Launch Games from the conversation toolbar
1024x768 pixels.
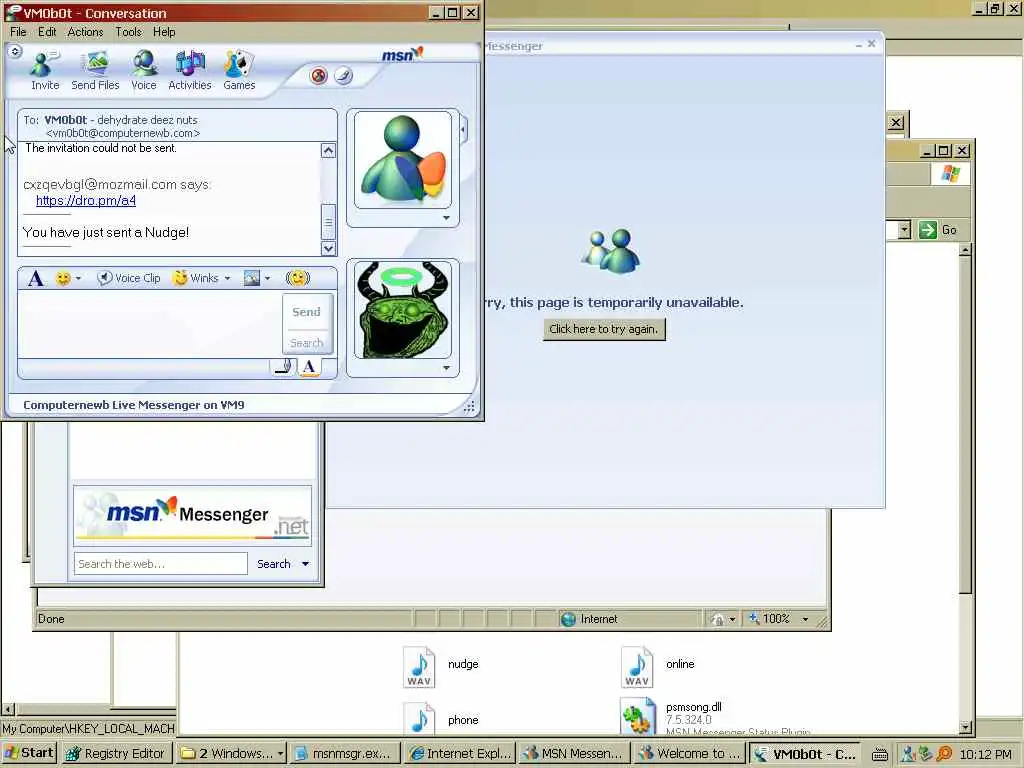tap(239, 71)
